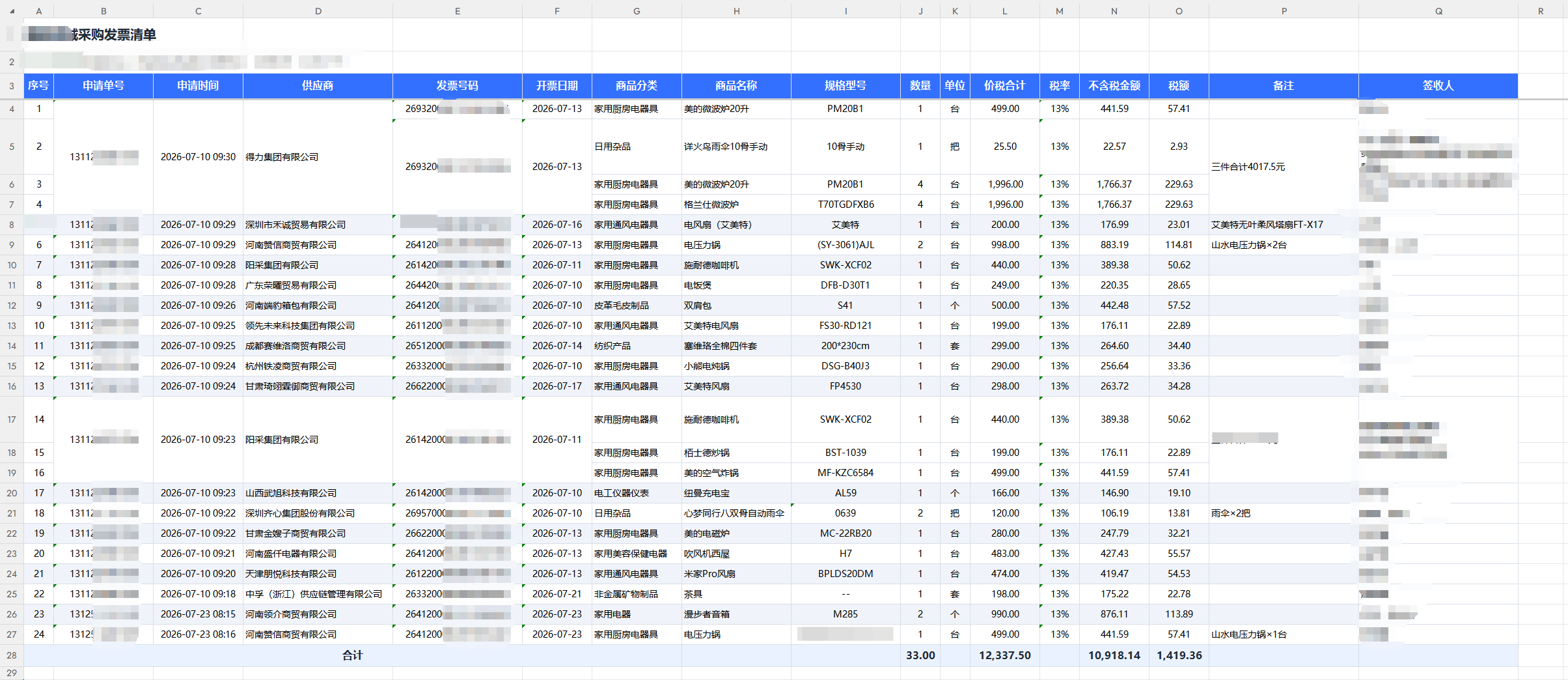Click the 申请单号 header cell
The image size is (1568, 680).
pos(103,85)
